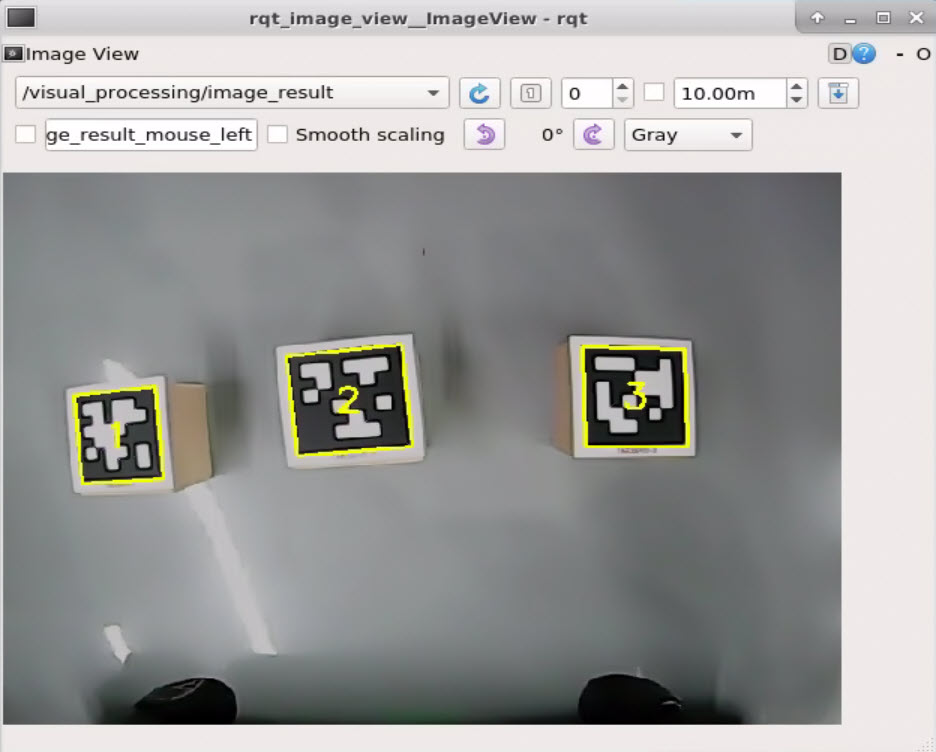Open the Gray color scheme dropdown
The image size is (936, 752).
pos(688,134)
